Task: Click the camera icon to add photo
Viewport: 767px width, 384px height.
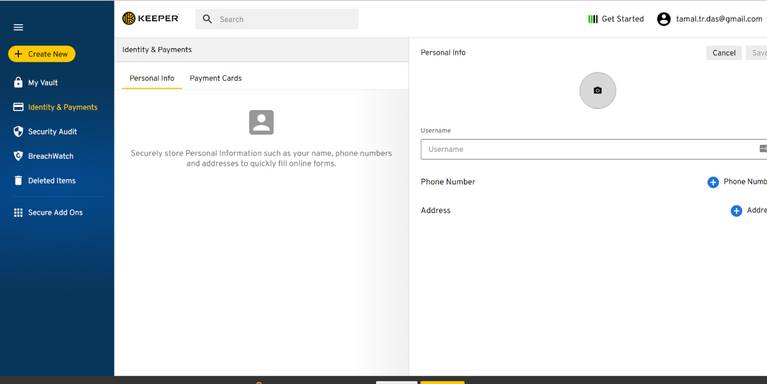Action: pos(597,90)
